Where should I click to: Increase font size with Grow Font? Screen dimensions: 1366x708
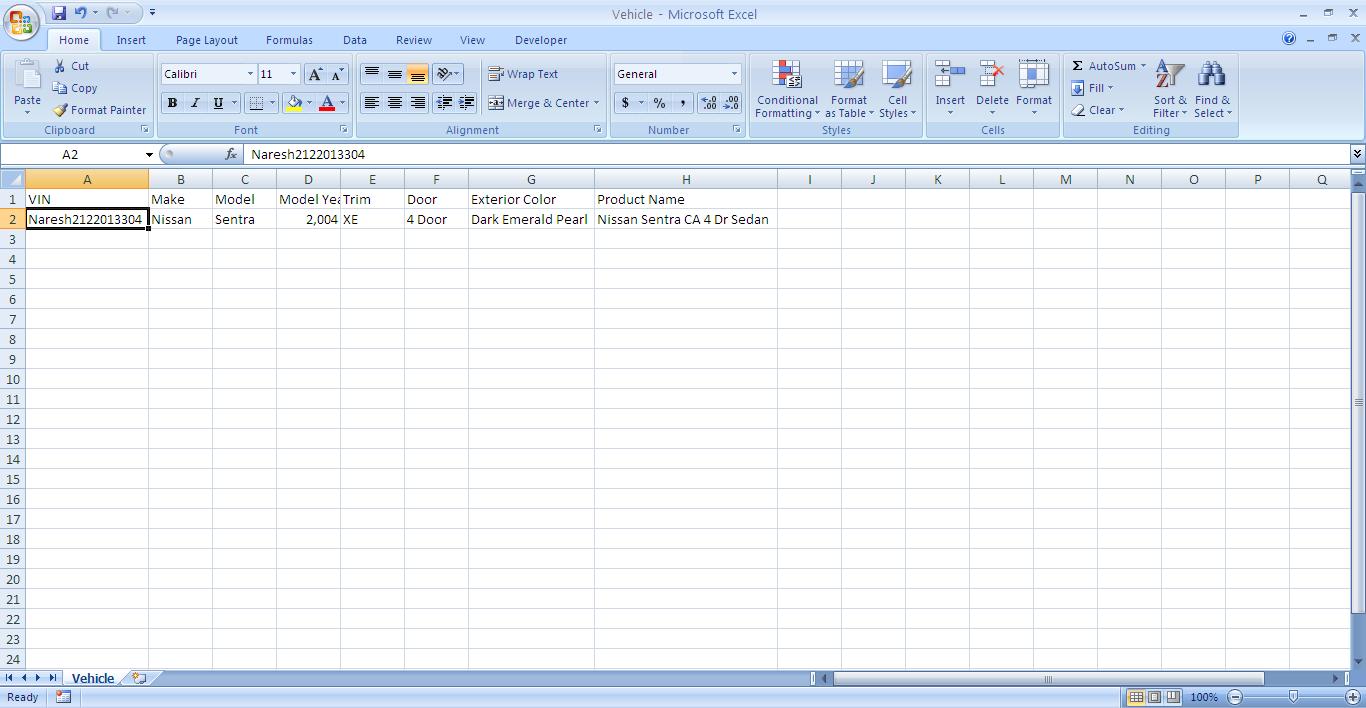pyautogui.click(x=315, y=74)
